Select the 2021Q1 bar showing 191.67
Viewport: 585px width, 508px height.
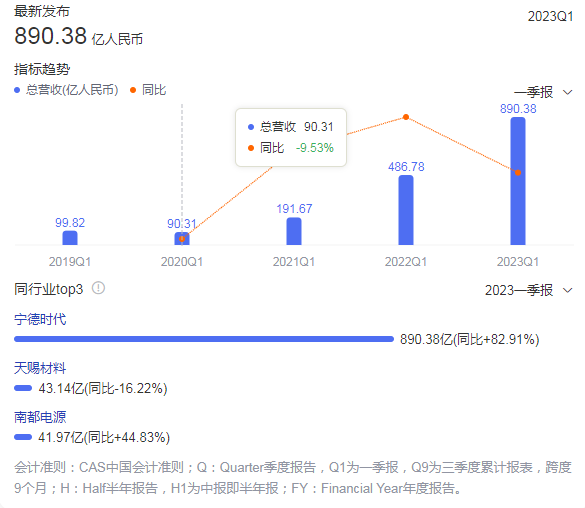[294, 231]
